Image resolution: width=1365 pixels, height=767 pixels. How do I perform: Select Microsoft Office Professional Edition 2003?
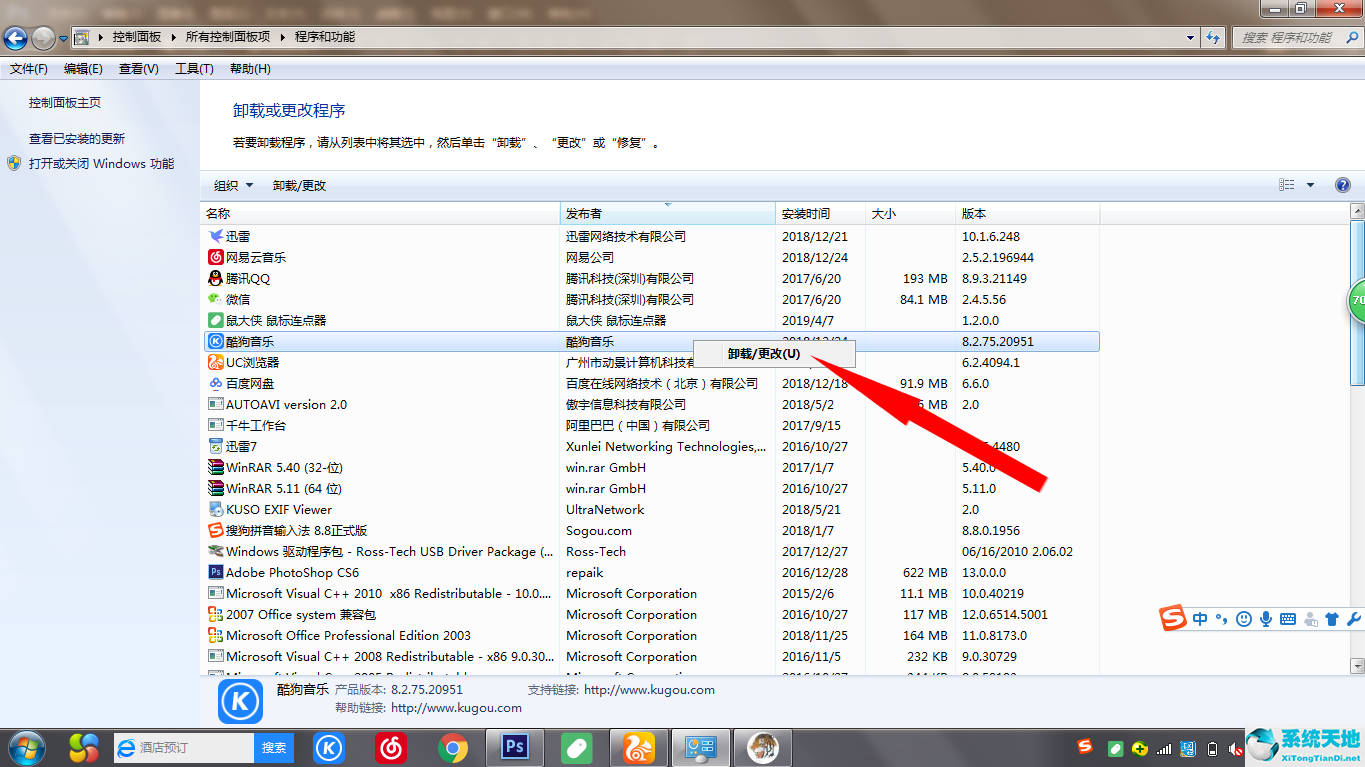(652, 635)
